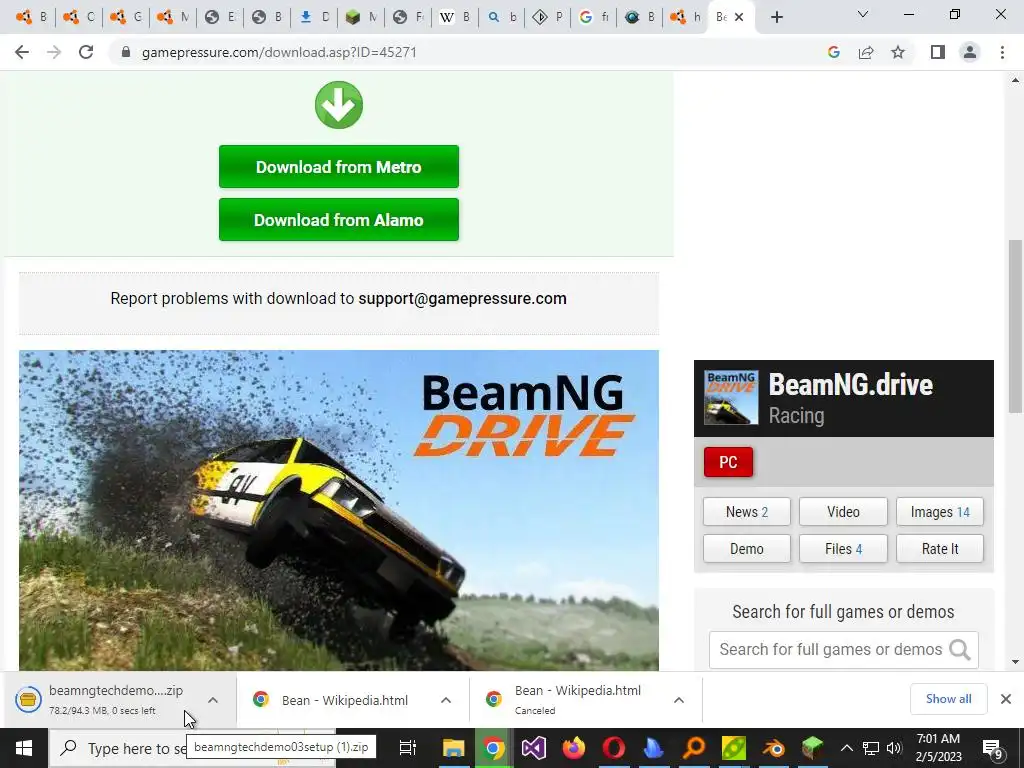
Task: Switch to the green cube icon tab
Action: 361,18
